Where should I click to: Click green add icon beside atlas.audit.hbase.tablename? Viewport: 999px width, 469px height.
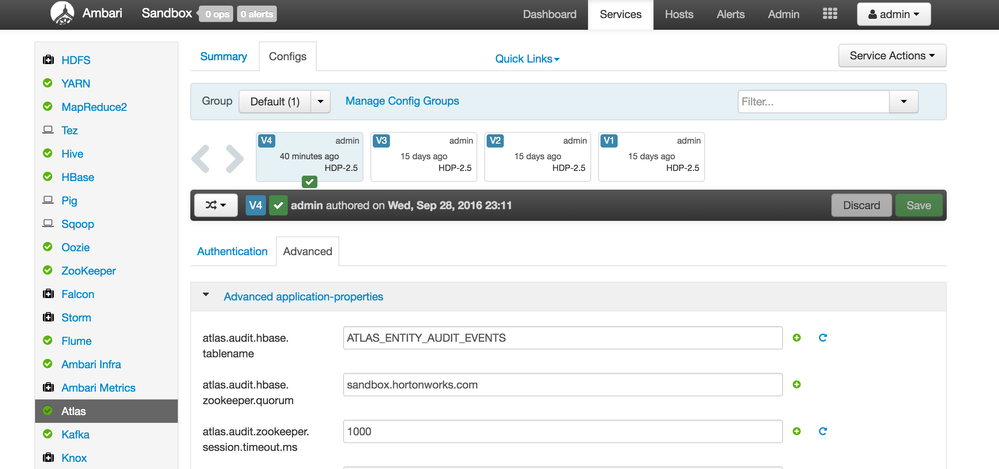[797, 338]
